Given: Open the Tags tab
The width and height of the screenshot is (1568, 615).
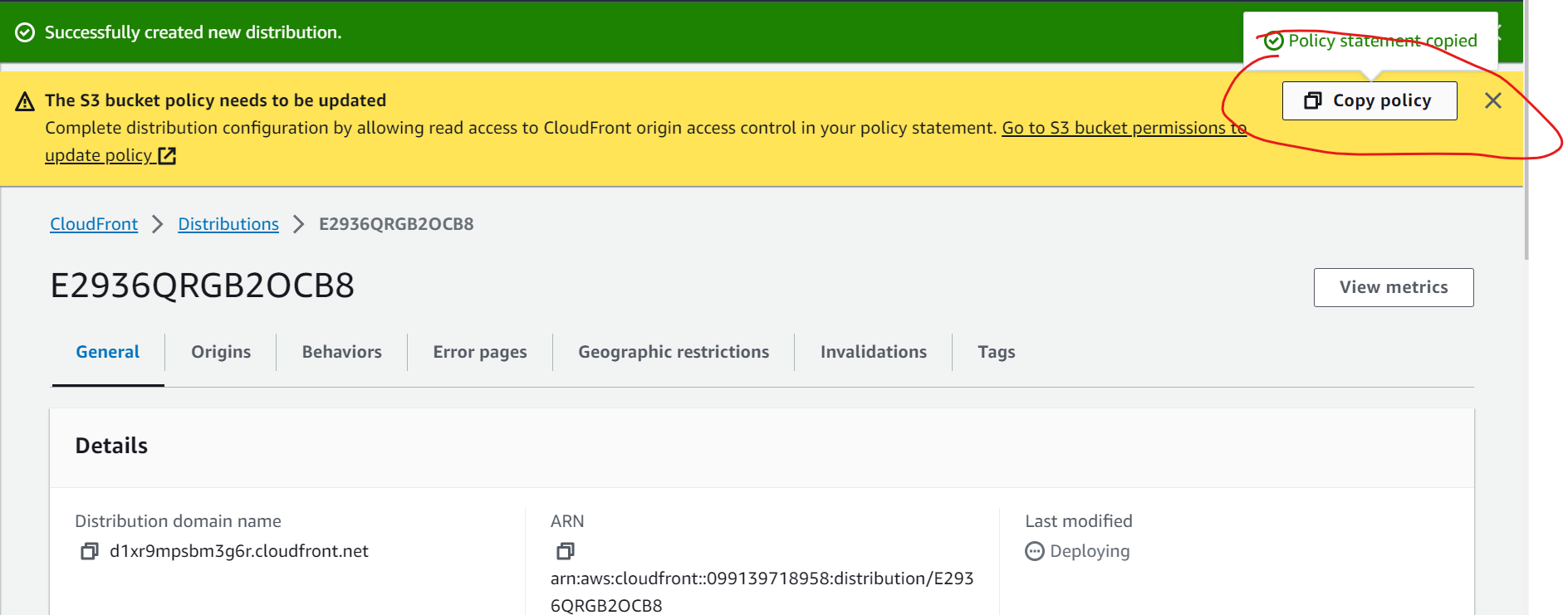Looking at the screenshot, I should pyautogui.click(x=996, y=352).
